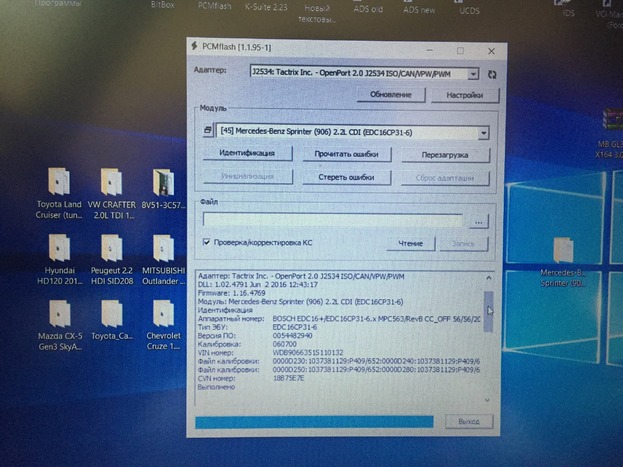The height and width of the screenshot is (467, 623).
Task: Toggle the Проверка/корректировка КС checkbox
Action: tap(206, 241)
